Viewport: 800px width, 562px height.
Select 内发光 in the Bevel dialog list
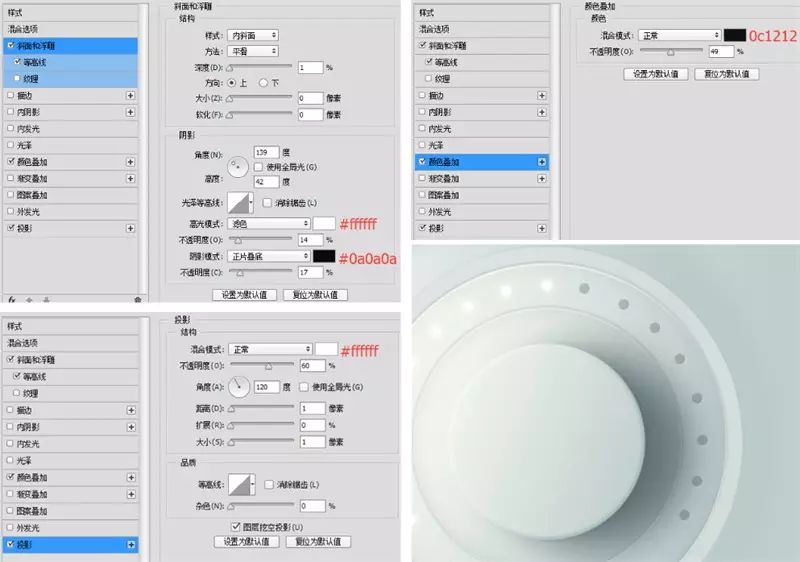click(70, 129)
